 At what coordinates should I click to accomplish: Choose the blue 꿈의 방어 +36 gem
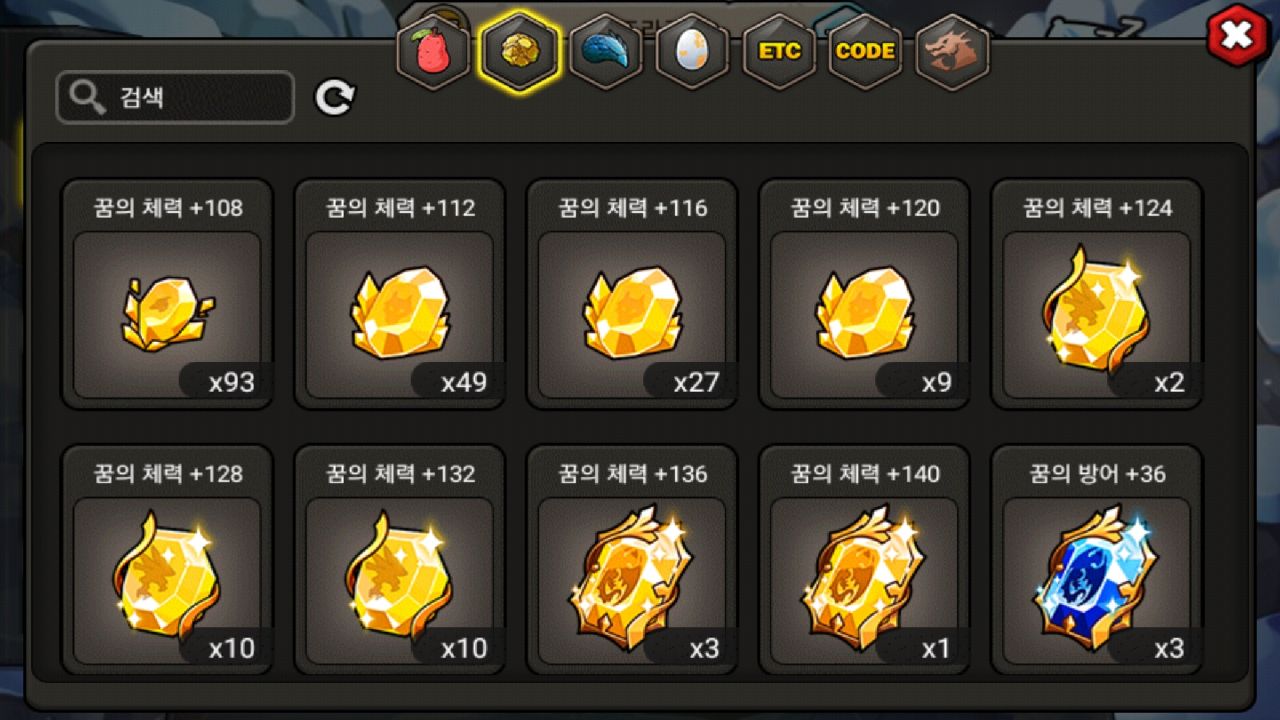click(x=1096, y=560)
